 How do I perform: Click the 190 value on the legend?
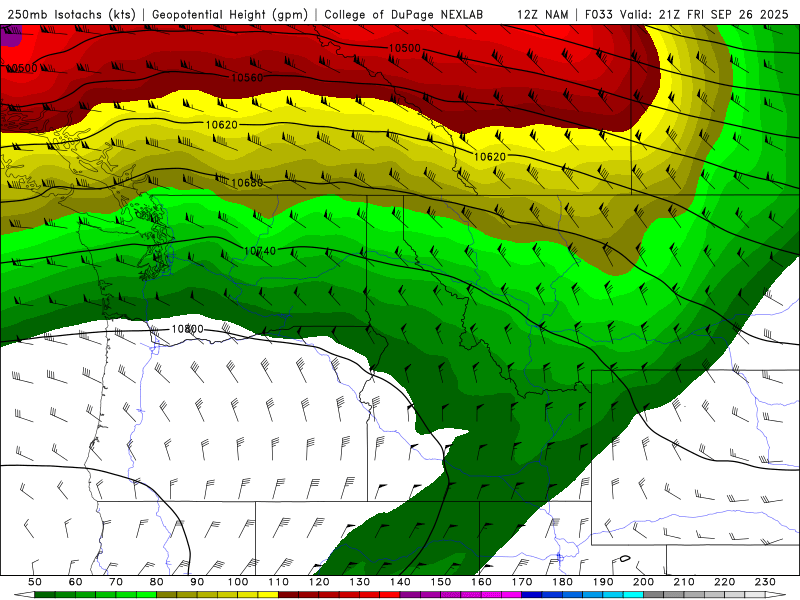click(603, 582)
